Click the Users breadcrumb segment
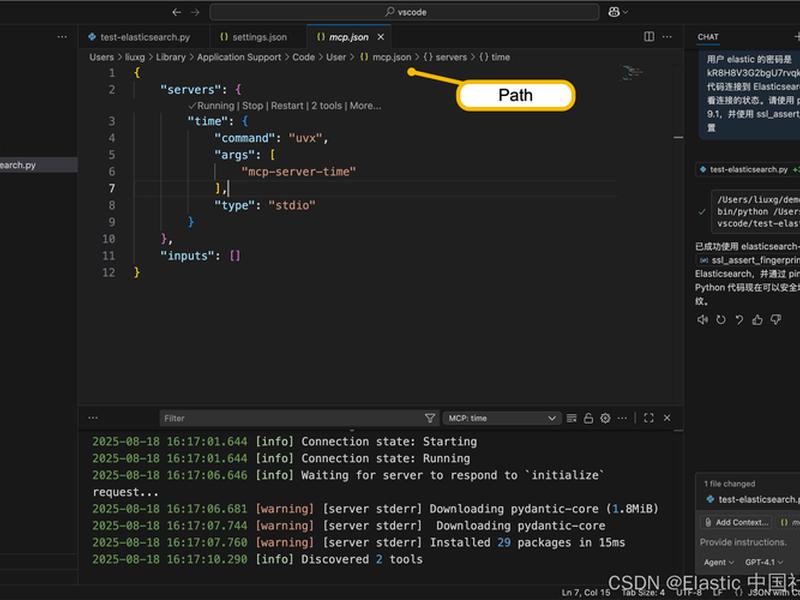The width and height of the screenshot is (800, 600). 102,57
